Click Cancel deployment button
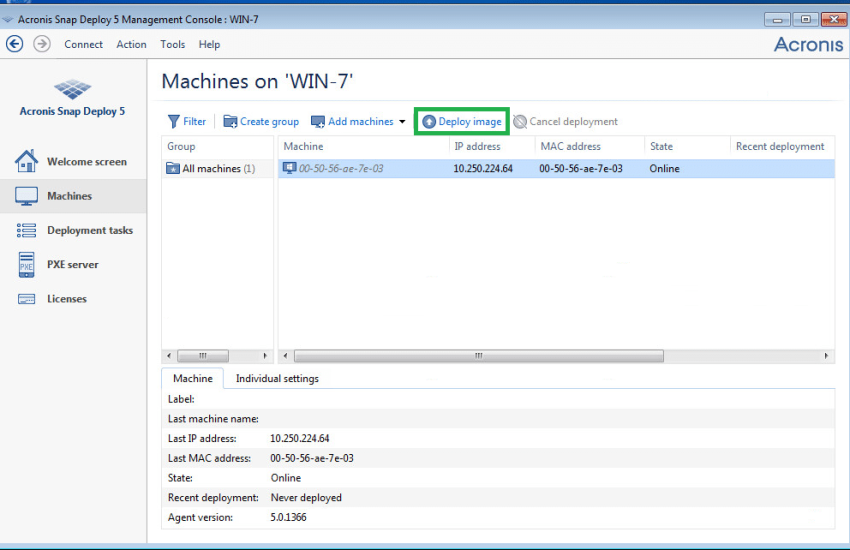Viewport: 850px width, 550px height. tap(565, 121)
